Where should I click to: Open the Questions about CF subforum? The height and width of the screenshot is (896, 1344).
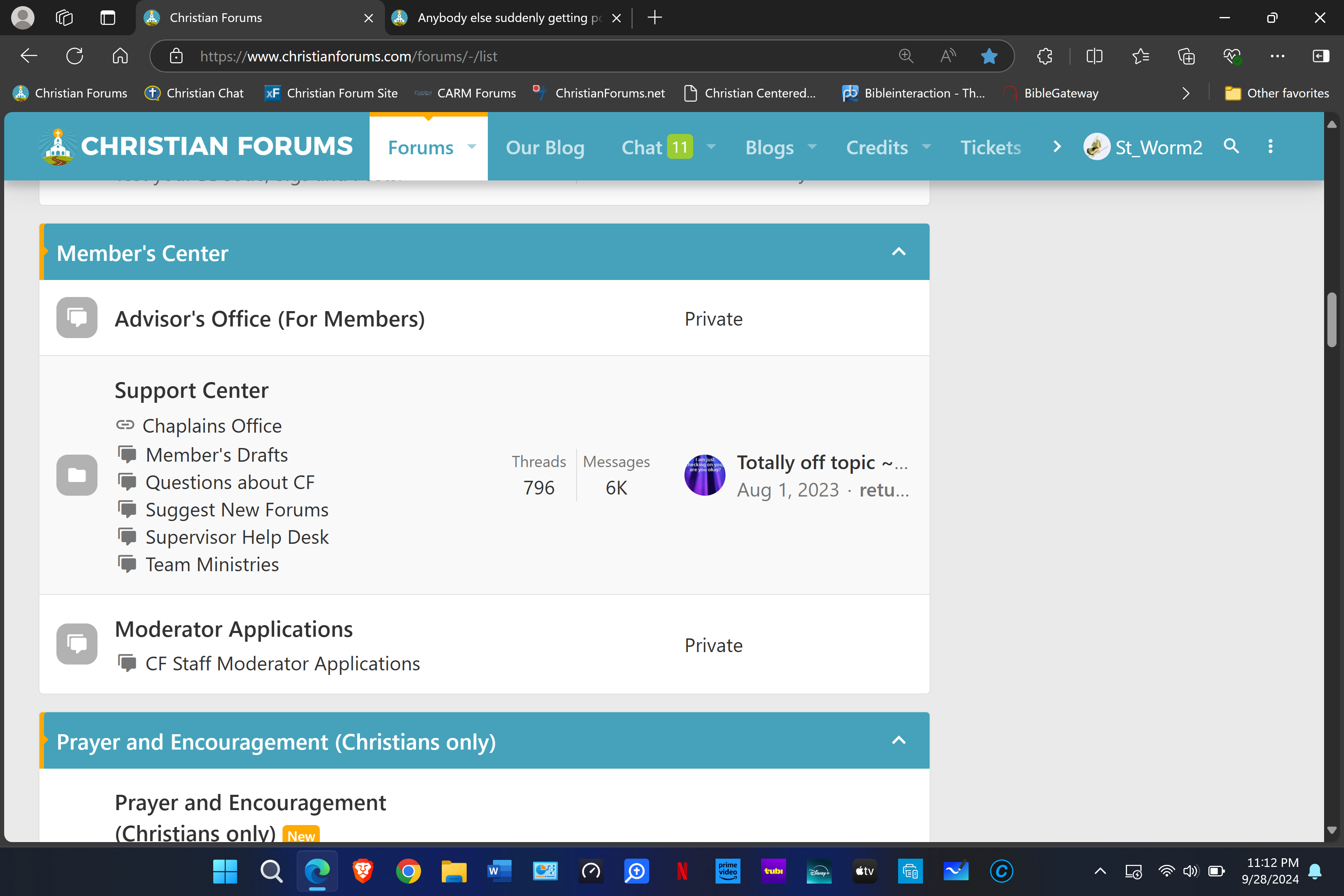[x=230, y=482]
